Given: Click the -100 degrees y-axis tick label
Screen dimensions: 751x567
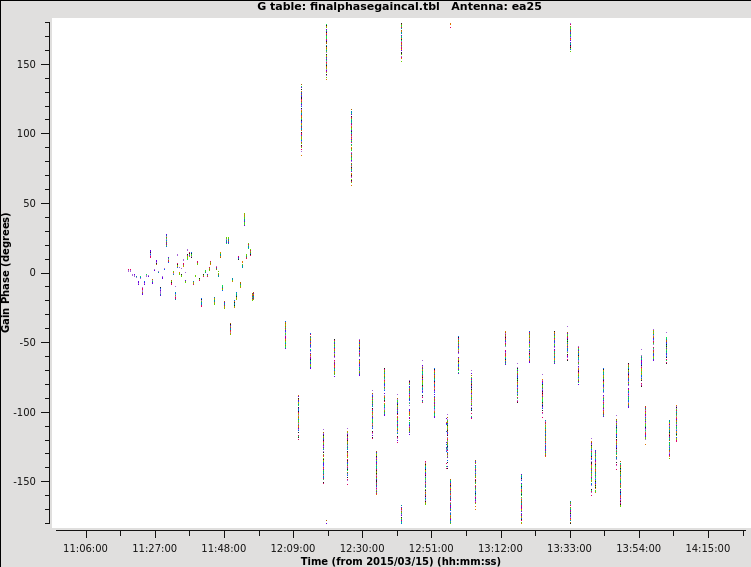Looking at the screenshot, I should (x=34, y=412).
